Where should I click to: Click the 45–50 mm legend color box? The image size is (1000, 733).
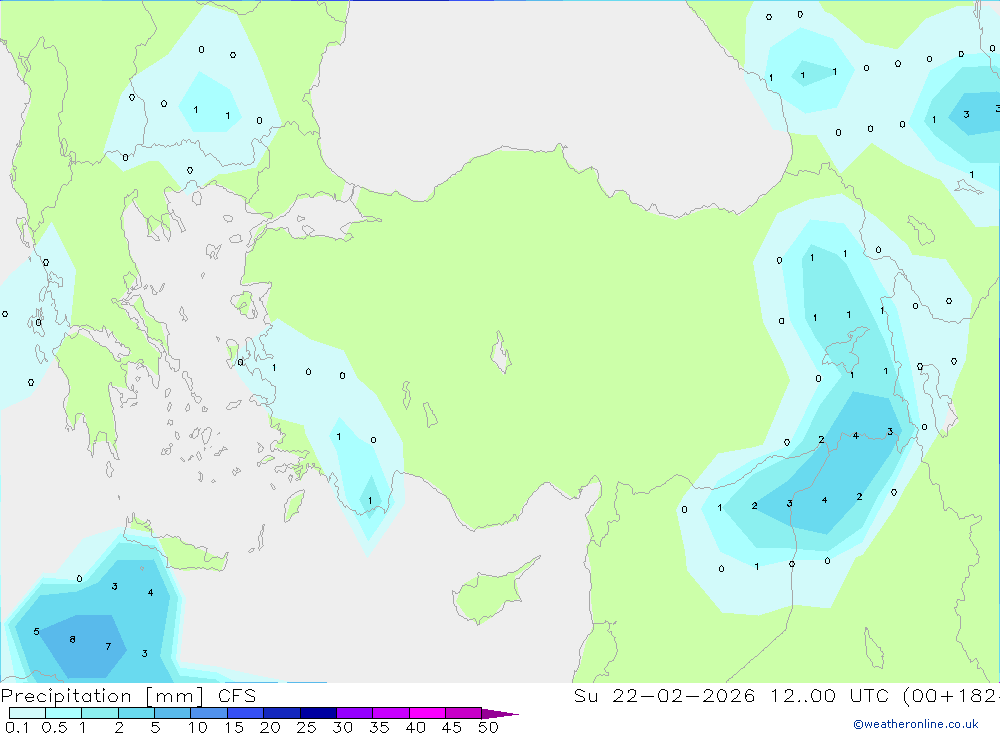point(464,713)
